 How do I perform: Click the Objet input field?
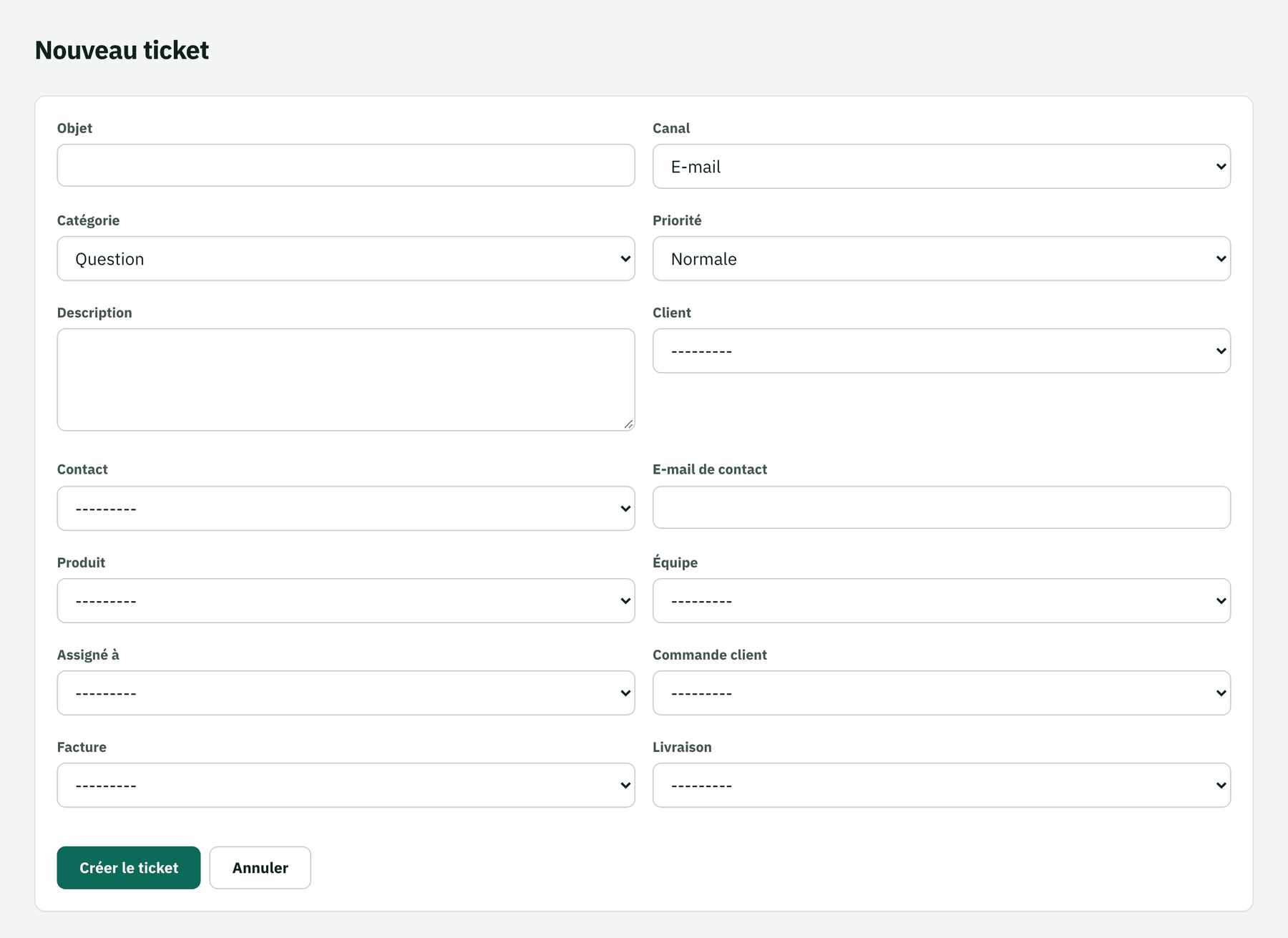coord(346,165)
